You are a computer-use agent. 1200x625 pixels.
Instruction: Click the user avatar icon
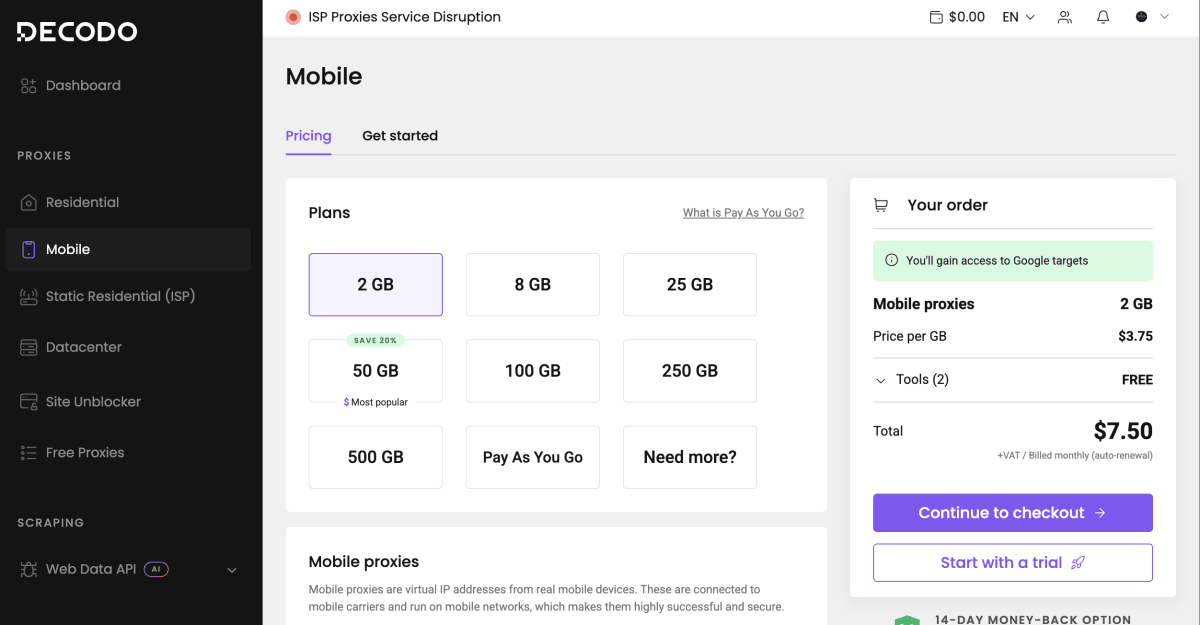(1142, 17)
